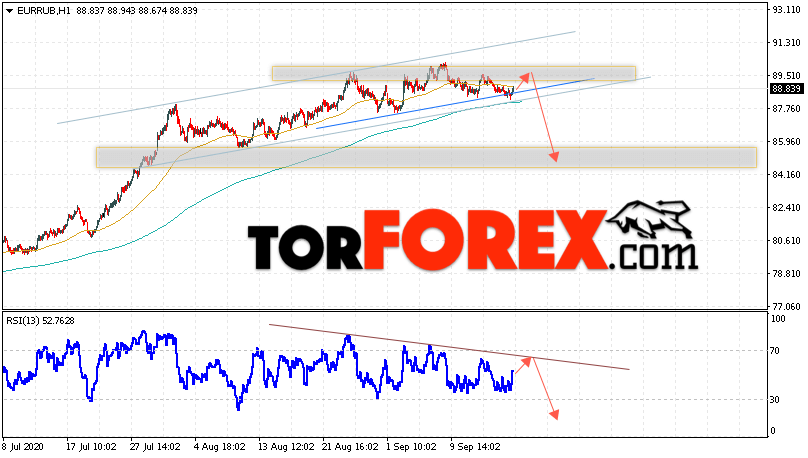
Task: Click the 21 Aug 16:02 time label
Action: click(x=350, y=447)
